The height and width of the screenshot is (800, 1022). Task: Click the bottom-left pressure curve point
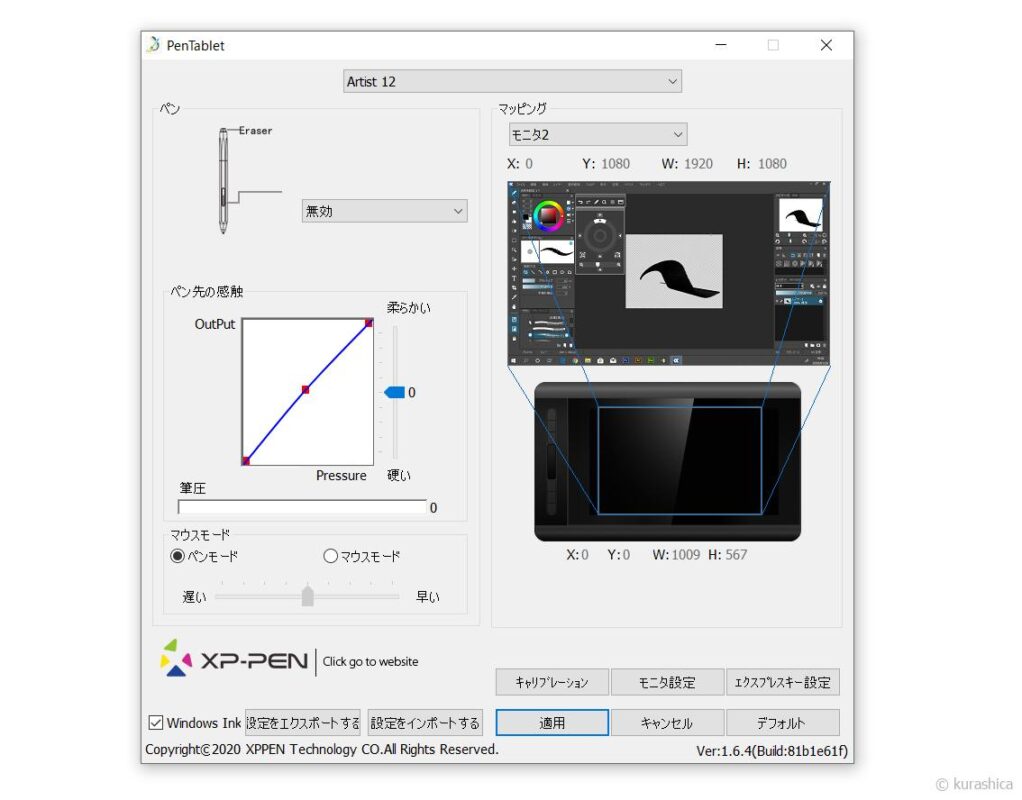click(x=246, y=461)
